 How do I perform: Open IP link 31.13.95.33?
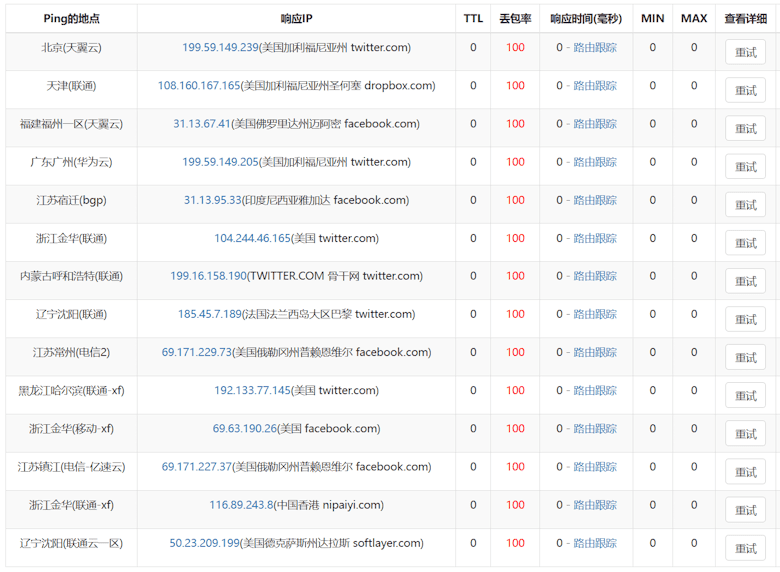(x=213, y=200)
